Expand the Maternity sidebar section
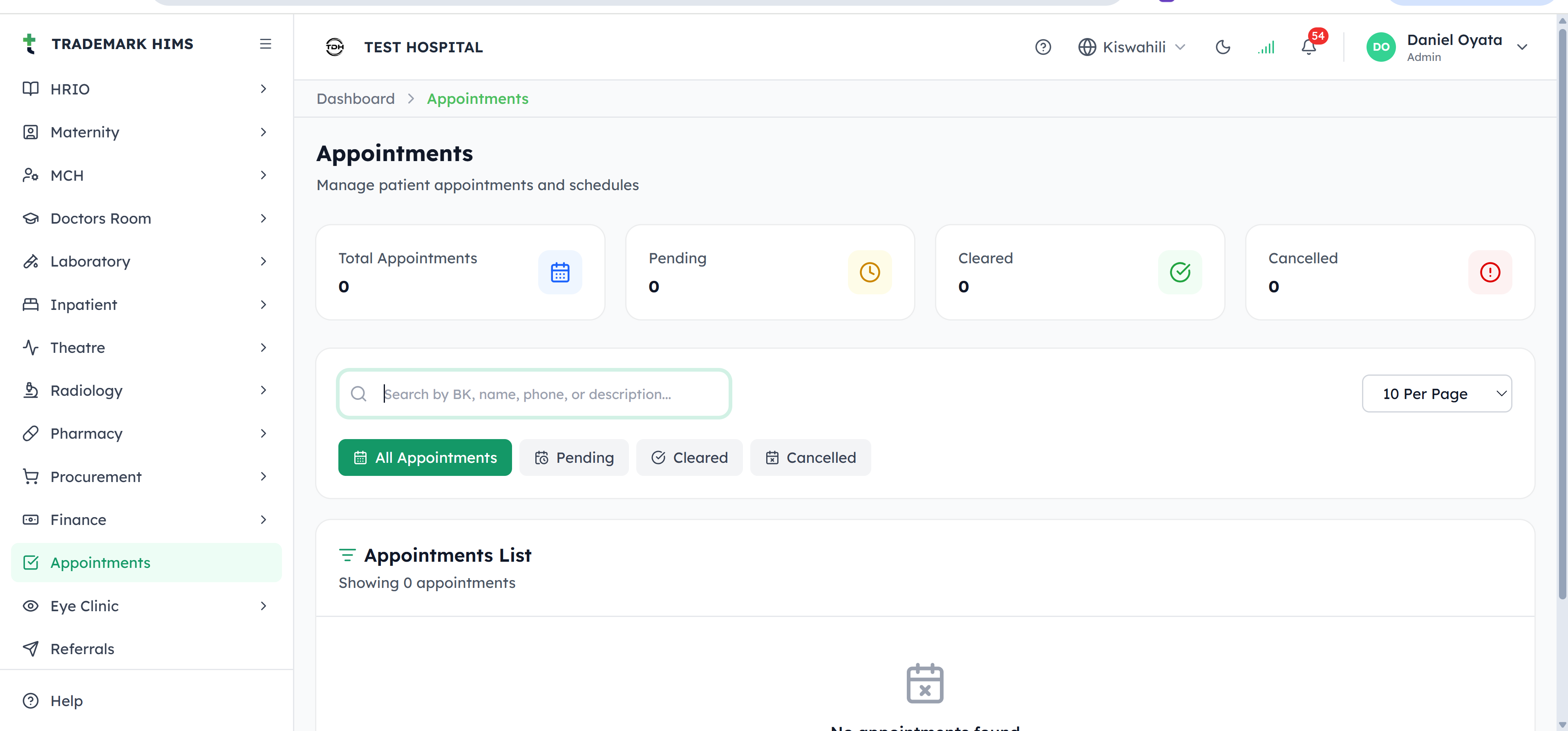This screenshot has width=1568, height=731. click(146, 132)
